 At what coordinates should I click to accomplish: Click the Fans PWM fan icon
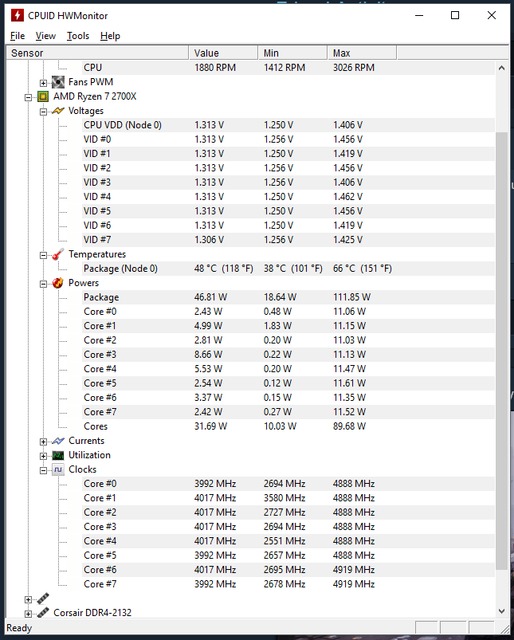tap(58, 82)
